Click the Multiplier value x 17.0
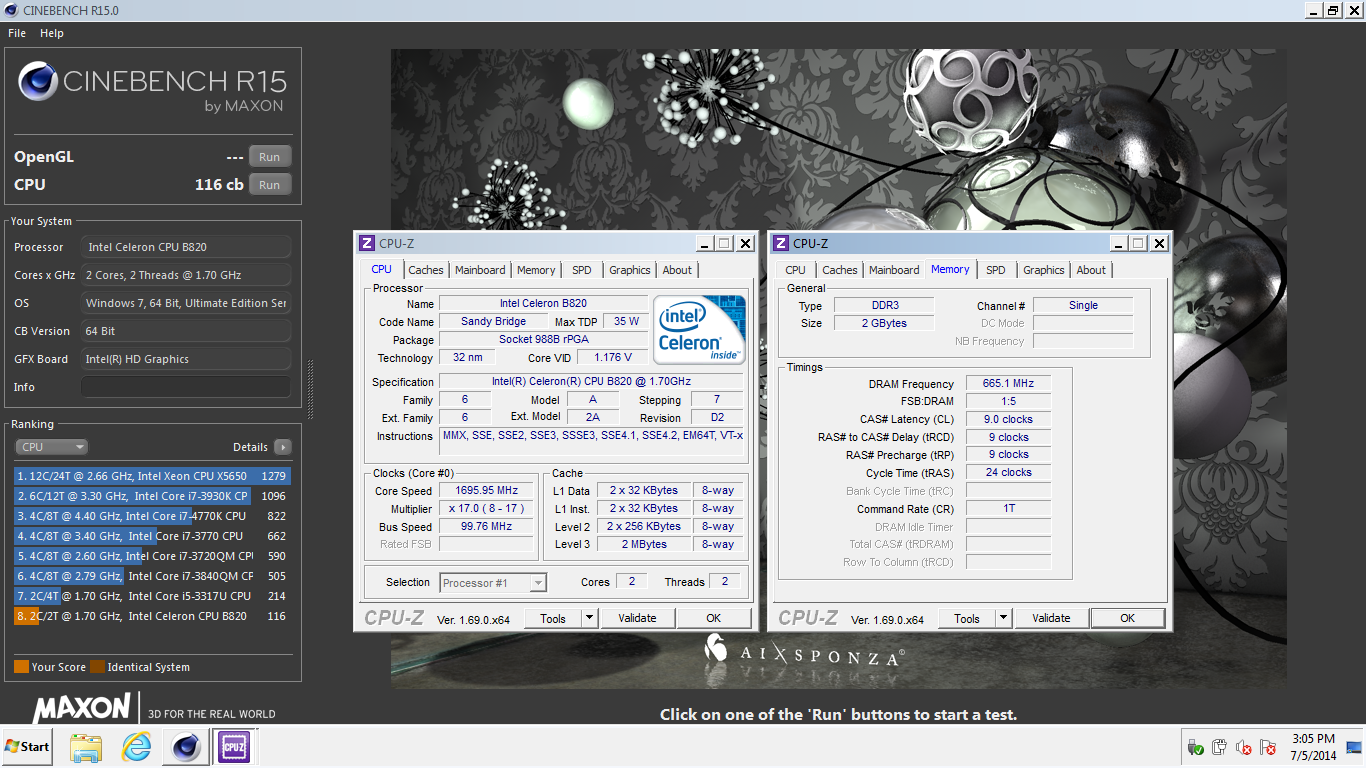Viewport: 1366px width, 768px height. tap(488, 509)
